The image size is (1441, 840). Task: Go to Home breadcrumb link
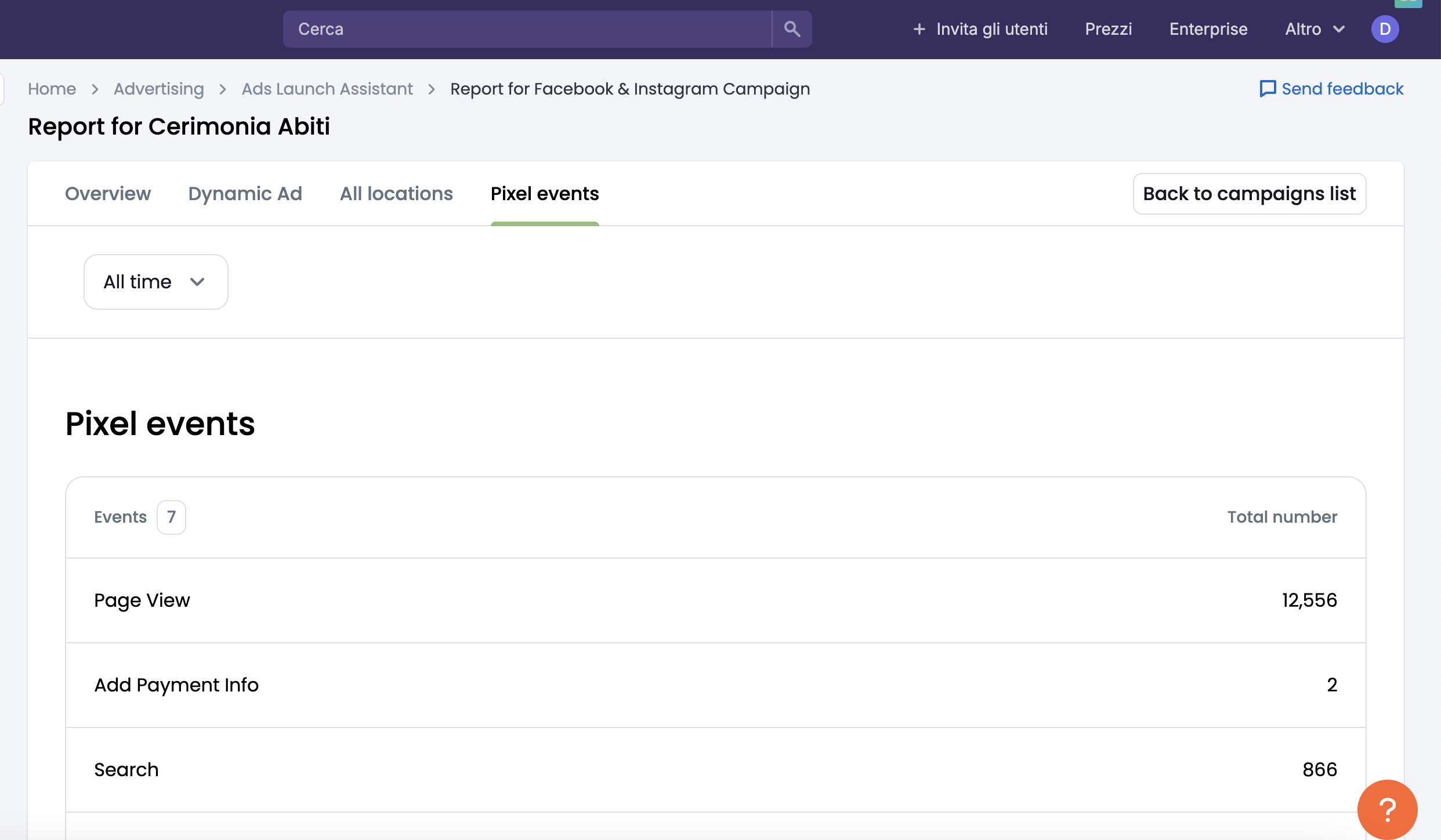point(52,89)
